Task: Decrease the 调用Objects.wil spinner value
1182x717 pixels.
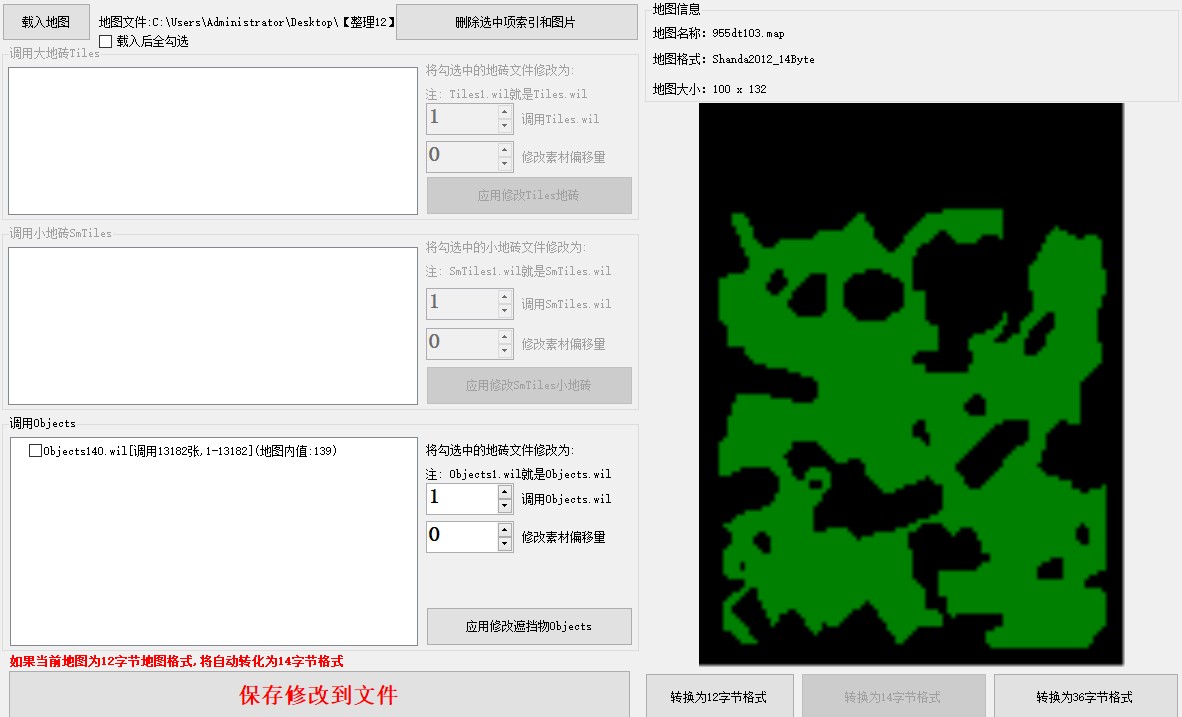Action: point(505,506)
